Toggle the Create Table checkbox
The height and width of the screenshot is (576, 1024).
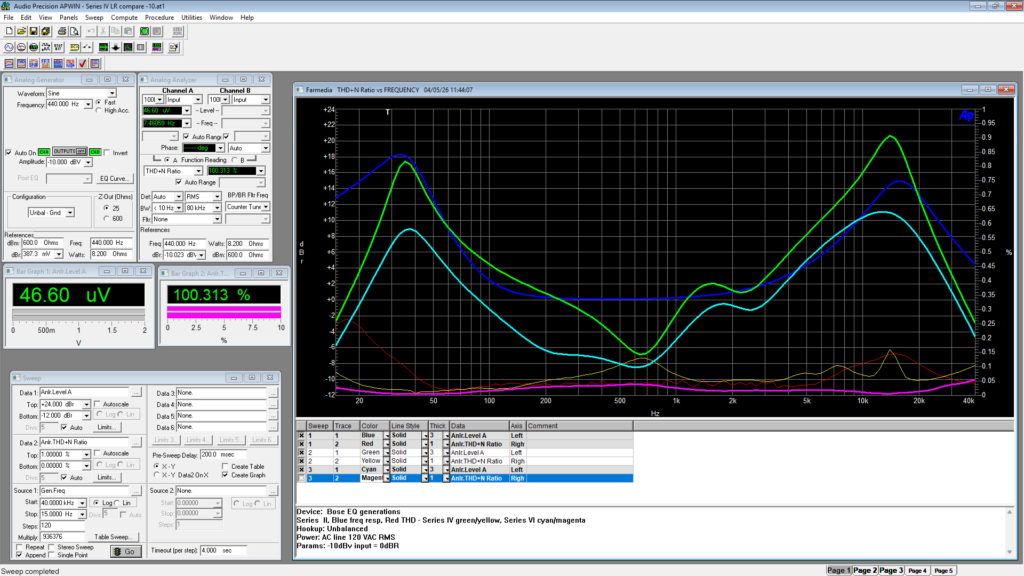[x=226, y=466]
